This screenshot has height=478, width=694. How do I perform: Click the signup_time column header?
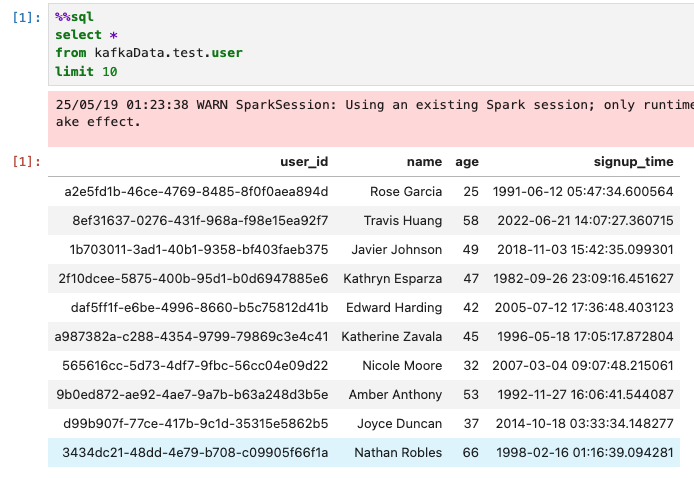tap(633, 162)
